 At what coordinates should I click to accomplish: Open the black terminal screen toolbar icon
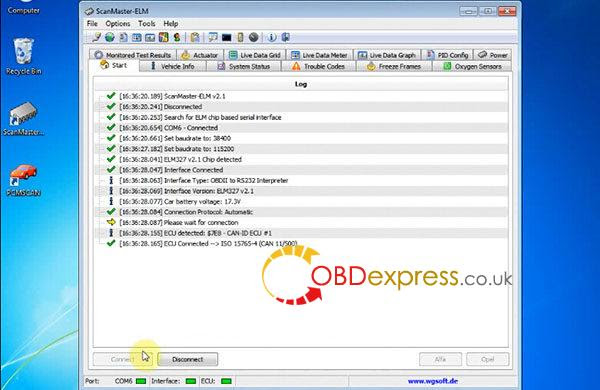coord(227,38)
